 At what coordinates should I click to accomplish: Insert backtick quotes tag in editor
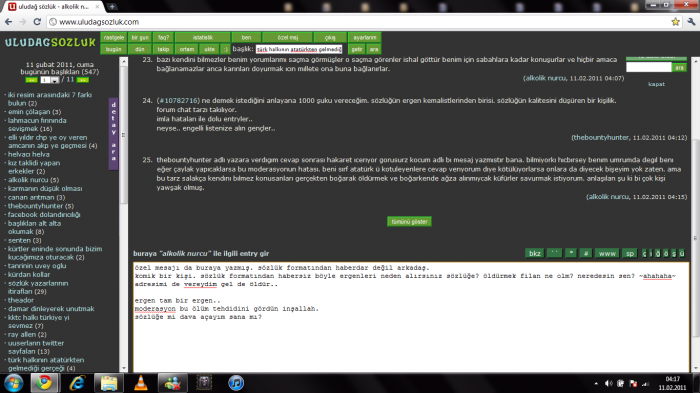(554, 253)
